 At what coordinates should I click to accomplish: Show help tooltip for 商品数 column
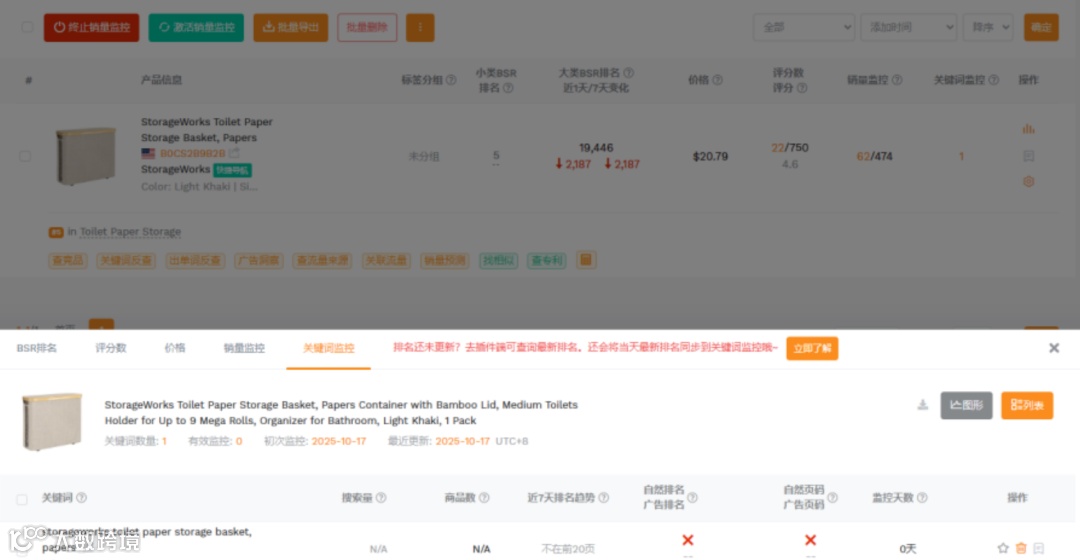coord(484,497)
